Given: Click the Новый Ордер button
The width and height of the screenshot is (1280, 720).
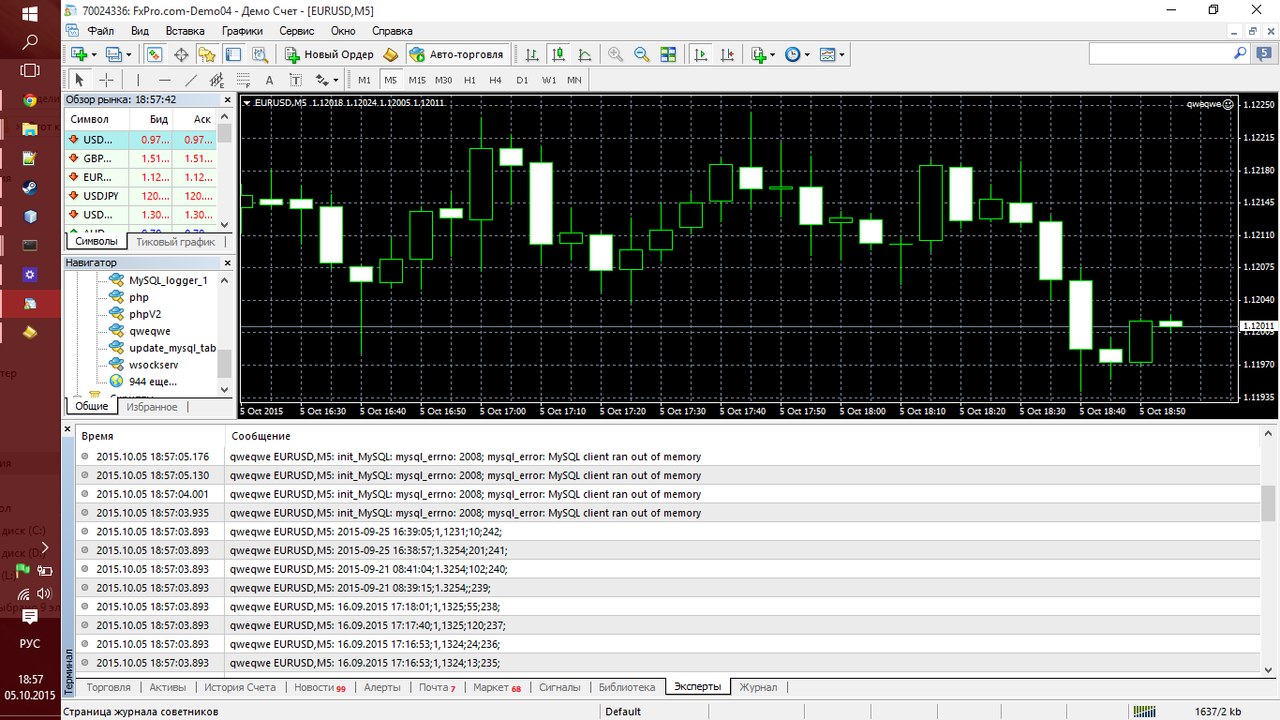Looking at the screenshot, I should (x=328, y=55).
